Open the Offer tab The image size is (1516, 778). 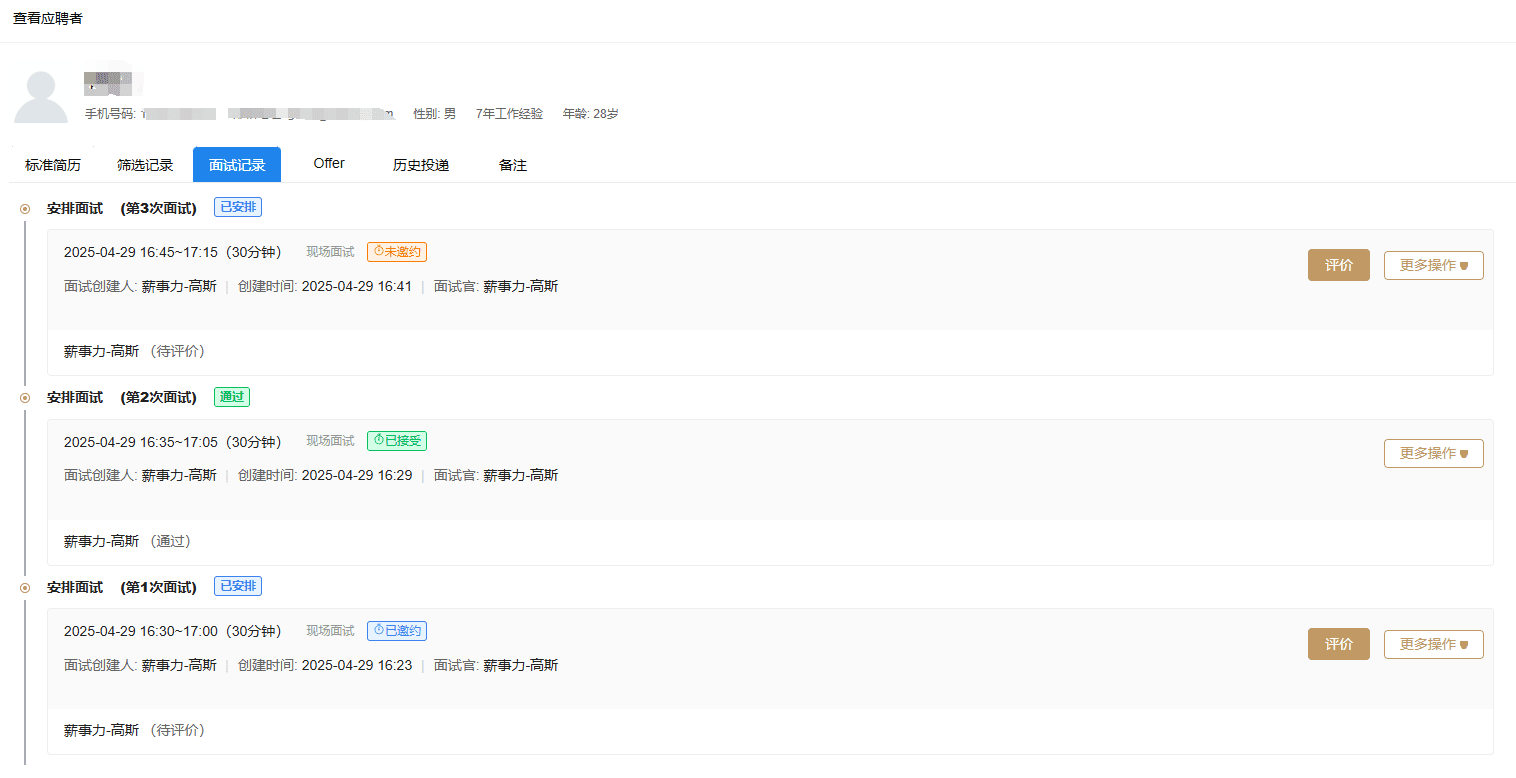coord(329,164)
